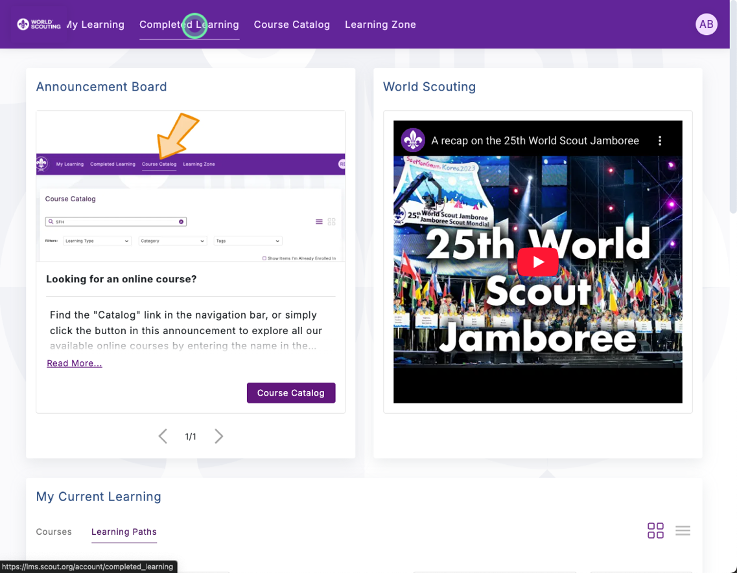Open Learning Zone in the navigation bar

pos(380,24)
